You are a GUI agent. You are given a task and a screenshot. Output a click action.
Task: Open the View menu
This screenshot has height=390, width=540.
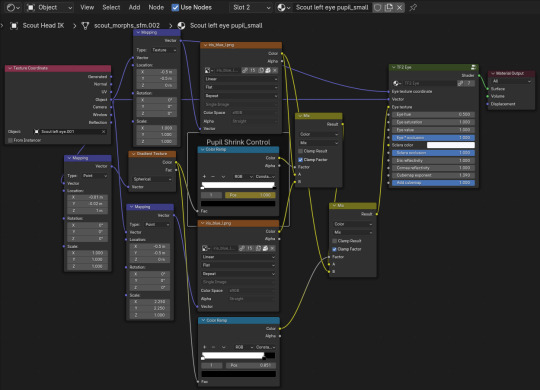pyautogui.click(x=87, y=7)
